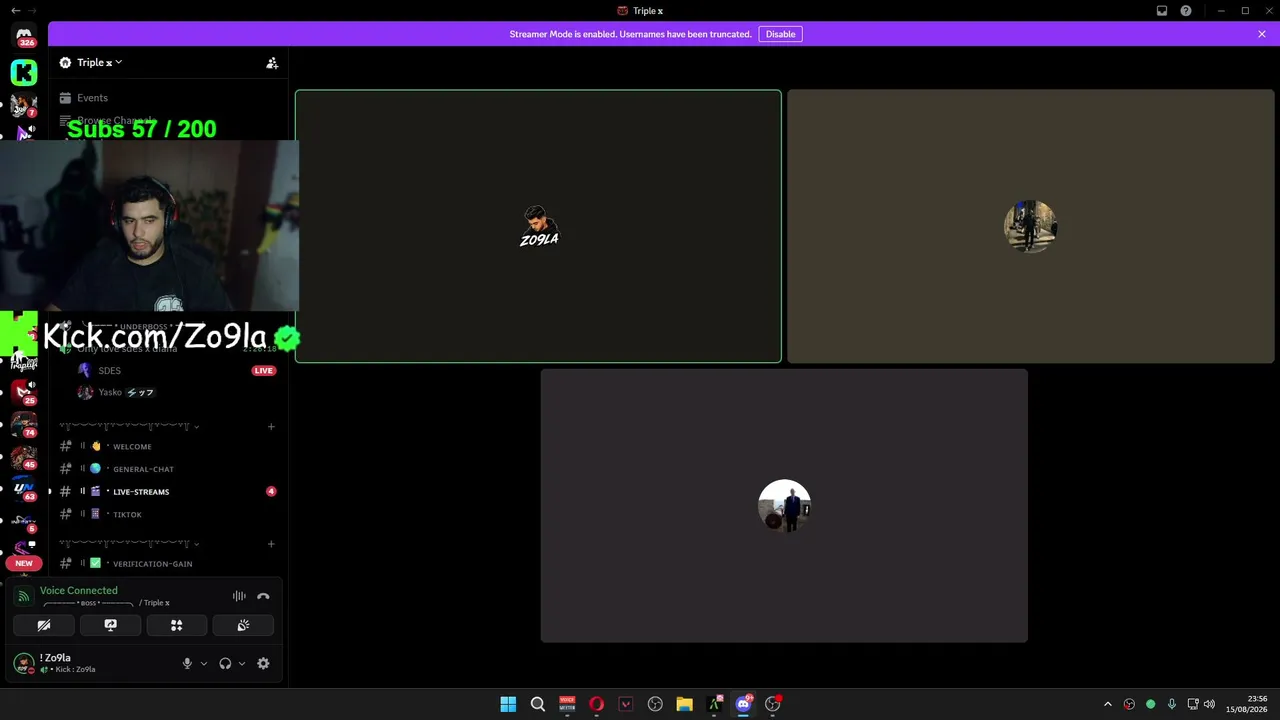Show hidden system tray icons
The width and height of the screenshot is (1280, 720).
(x=1107, y=704)
